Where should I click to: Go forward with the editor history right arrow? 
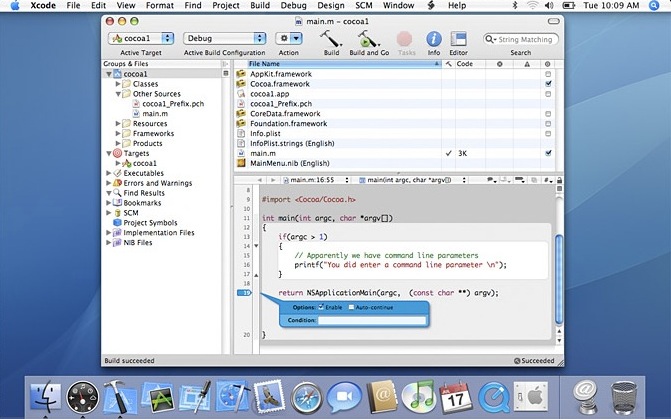[273, 180]
